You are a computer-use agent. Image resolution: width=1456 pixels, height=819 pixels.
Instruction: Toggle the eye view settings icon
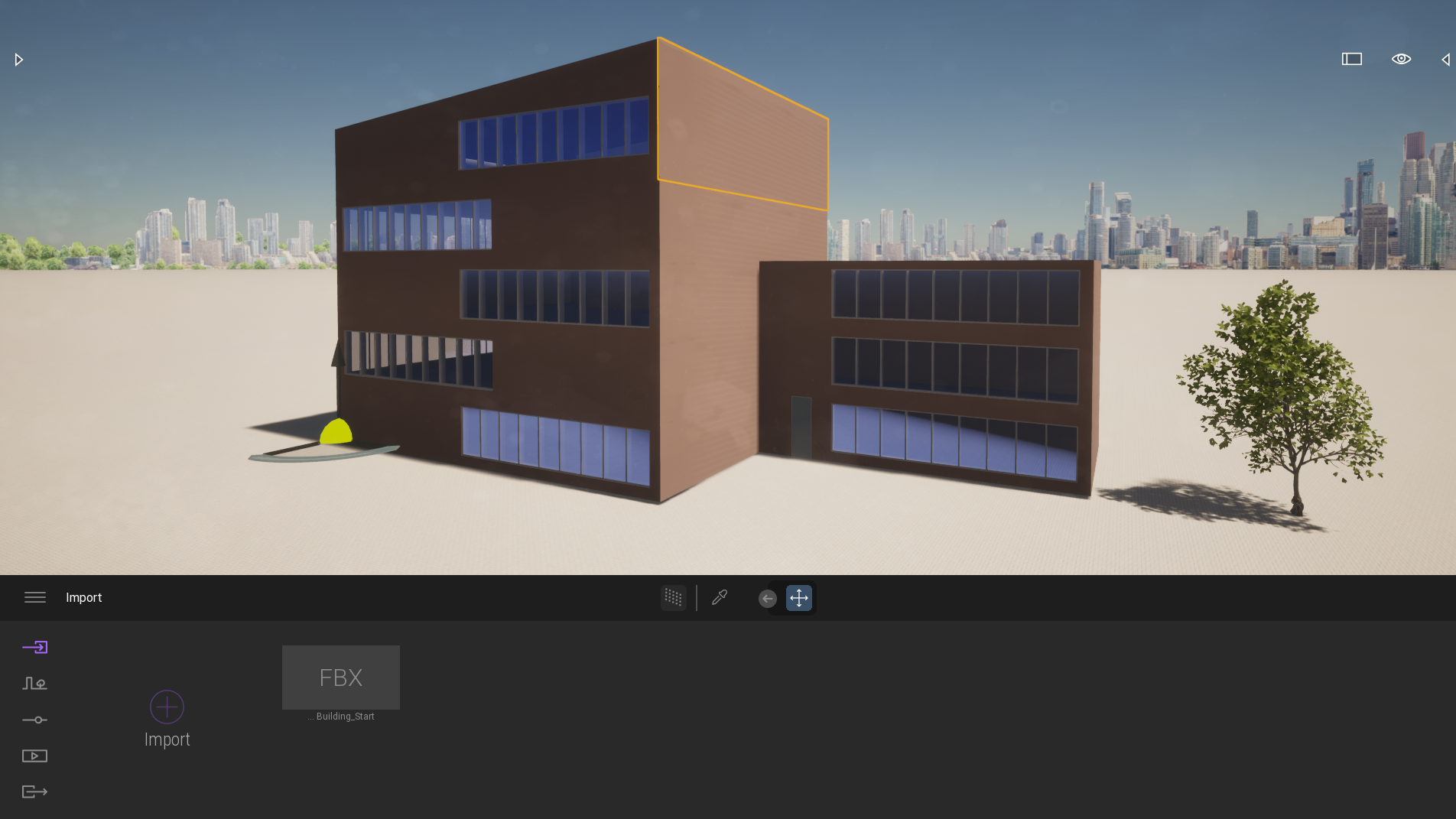1401,59
